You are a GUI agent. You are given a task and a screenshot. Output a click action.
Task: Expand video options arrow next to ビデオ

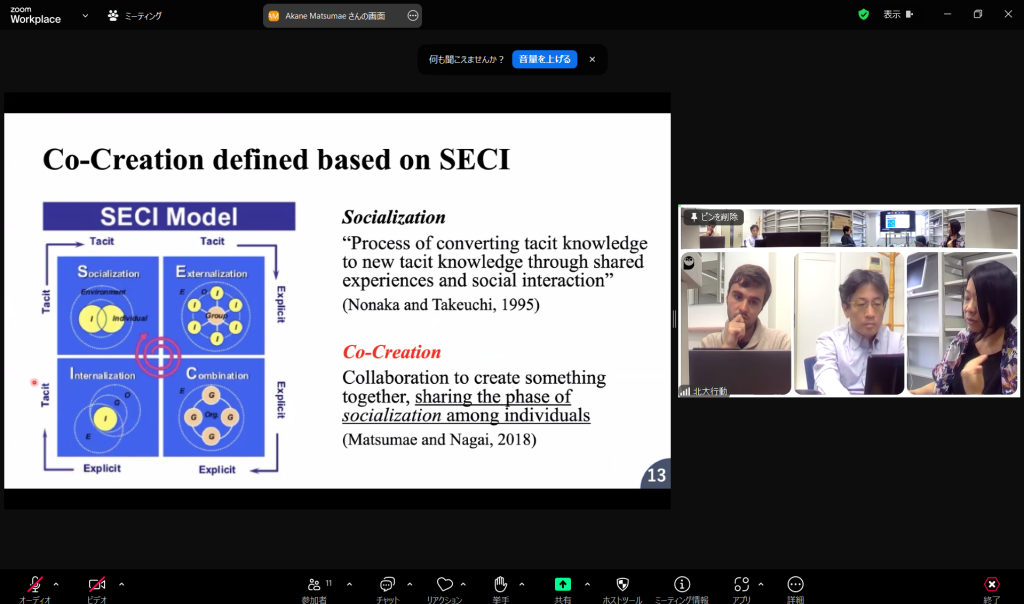[x=121, y=584]
